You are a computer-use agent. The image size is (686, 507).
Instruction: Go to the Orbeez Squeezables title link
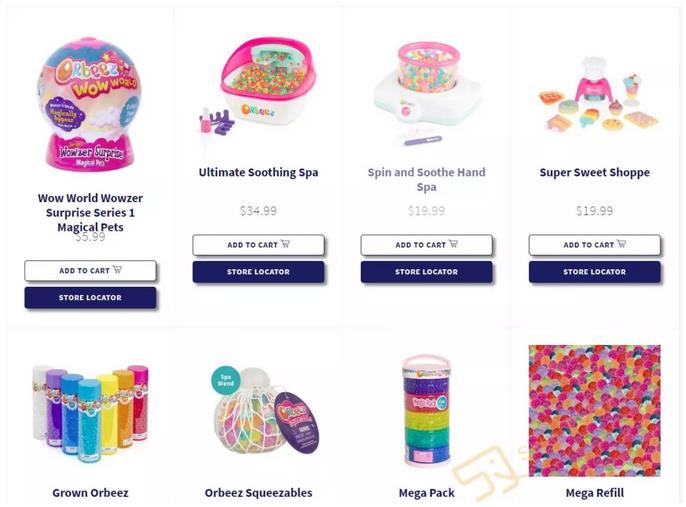pos(258,493)
